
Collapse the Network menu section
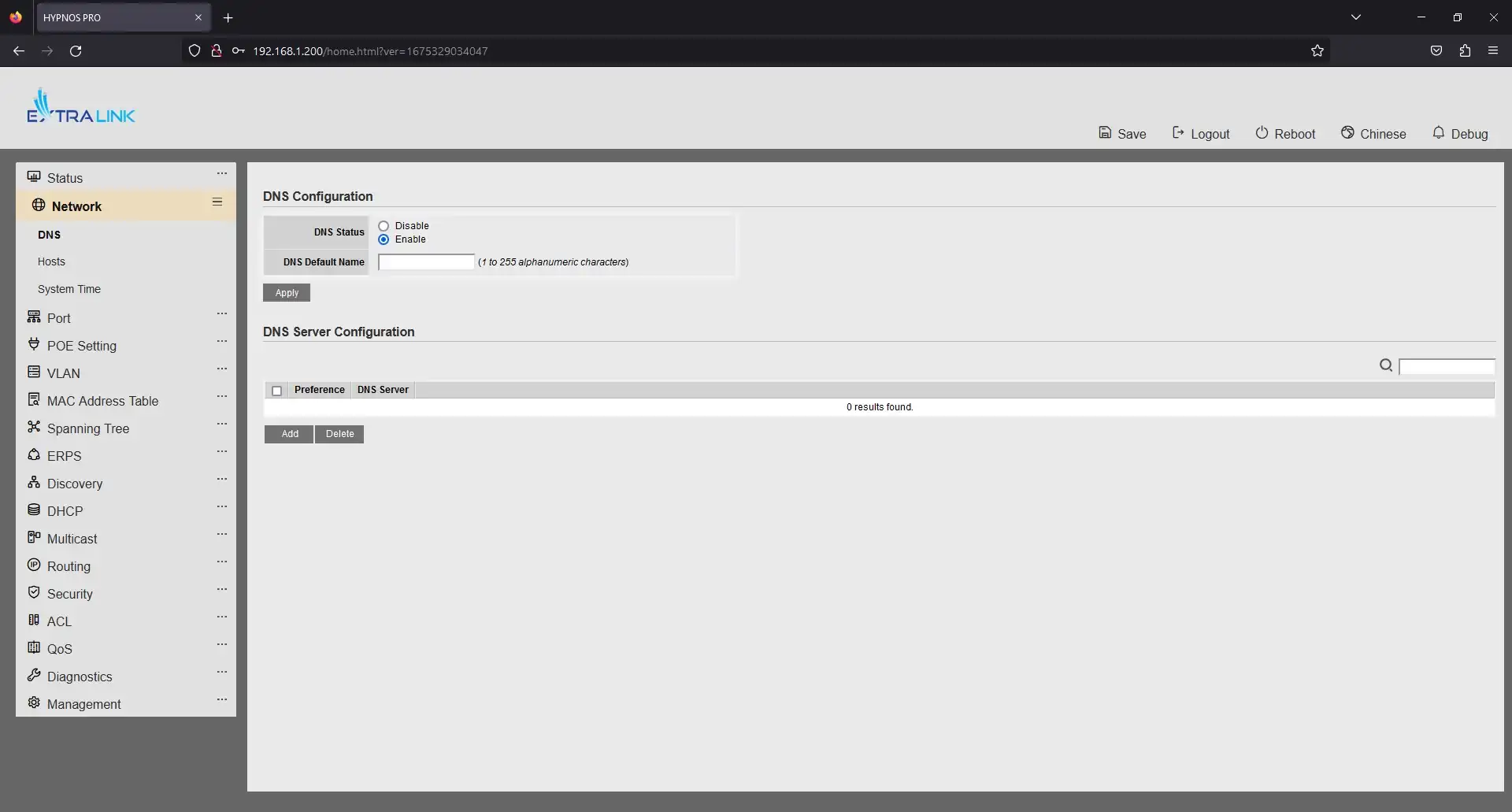pyautogui.click(x=217, y=202)
